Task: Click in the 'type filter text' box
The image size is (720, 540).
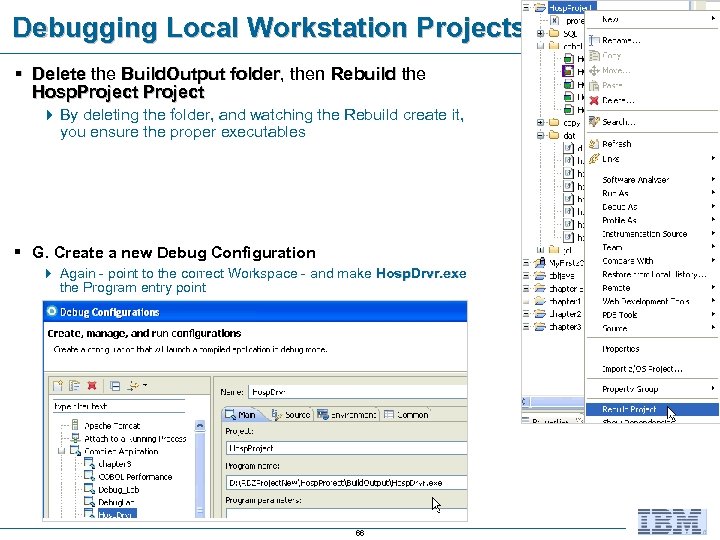Action: coord(118,406)
